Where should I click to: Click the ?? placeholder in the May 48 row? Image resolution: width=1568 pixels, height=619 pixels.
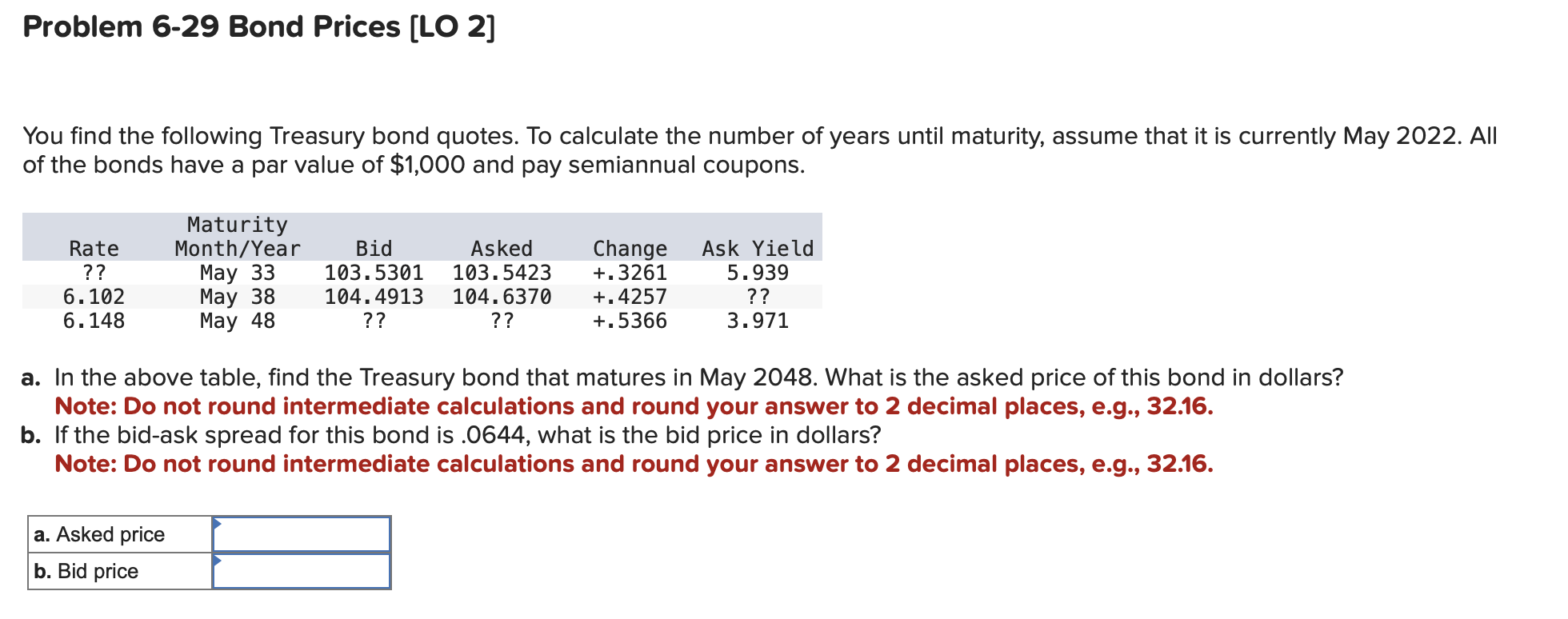(374, 321)
